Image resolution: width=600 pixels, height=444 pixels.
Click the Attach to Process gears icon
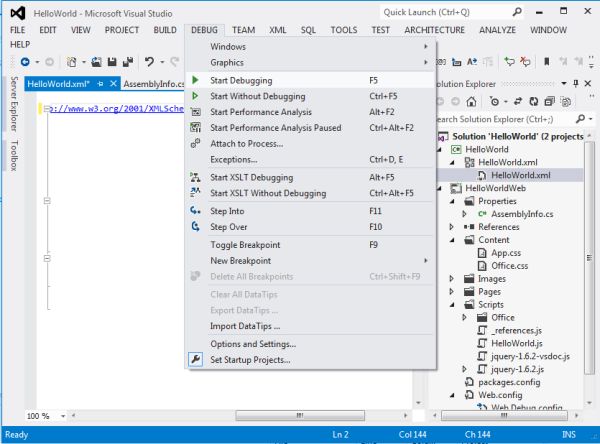point(196,144)
